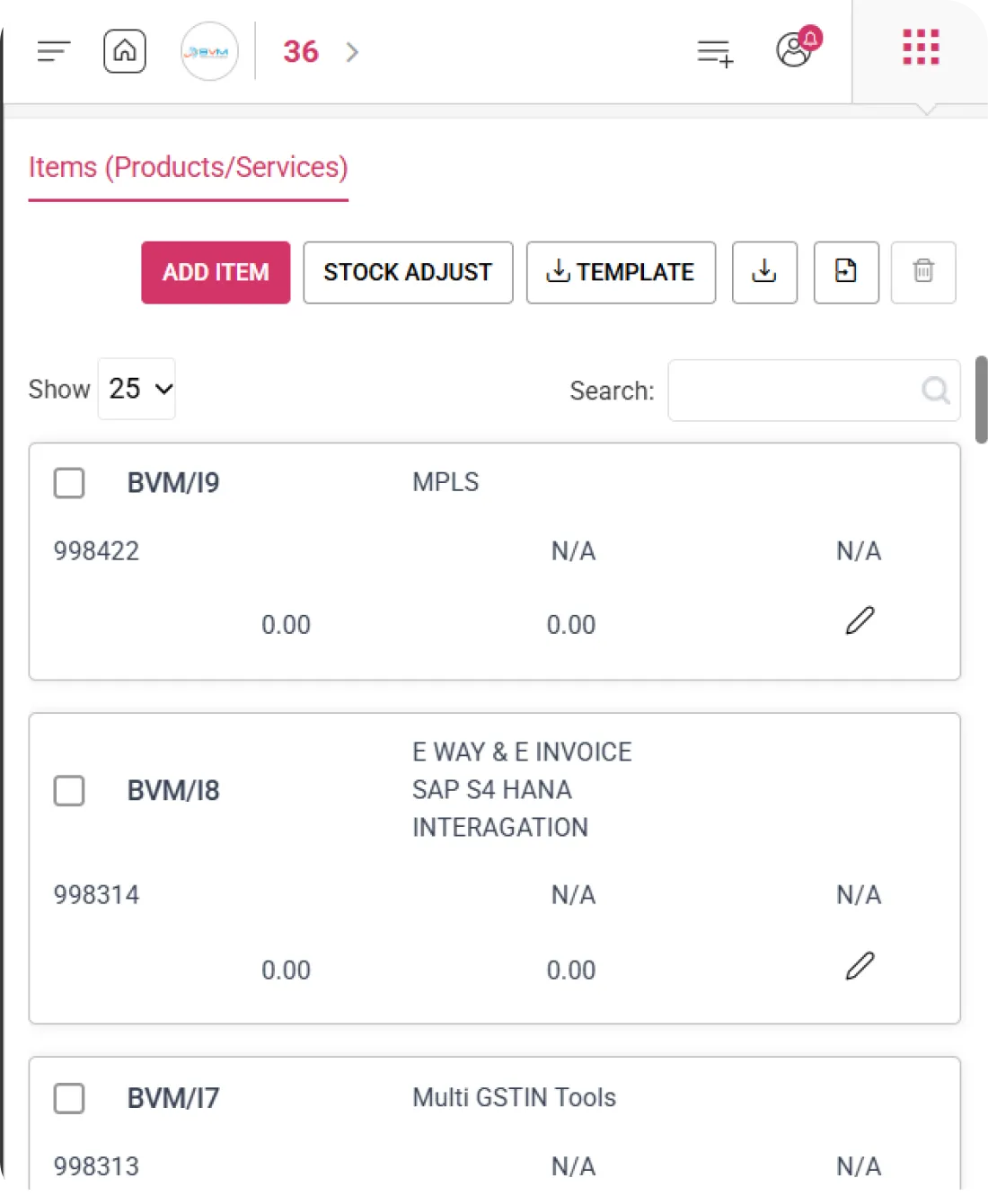Open the 36 counter link
The height and width of the screenshot is (1204, 988).
click(x=301, y=52)
